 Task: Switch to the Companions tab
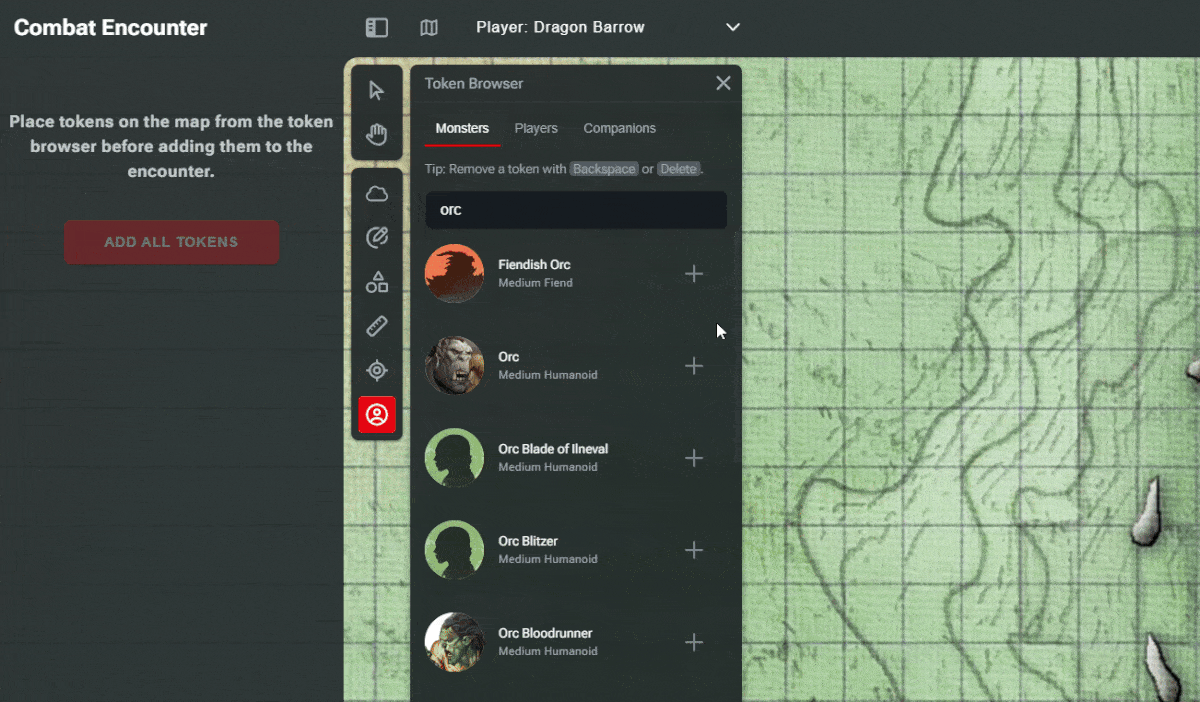coord(620,128)
